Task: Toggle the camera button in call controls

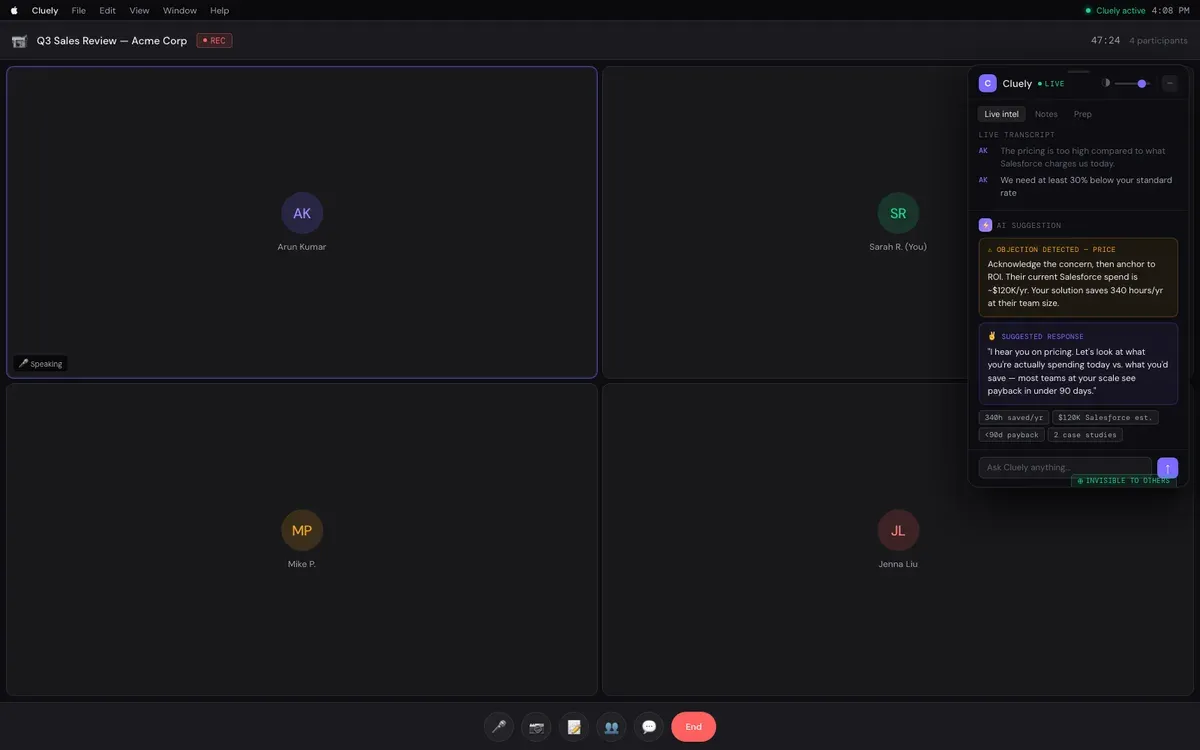Action: pyautogui.click(x=536, y=727)
